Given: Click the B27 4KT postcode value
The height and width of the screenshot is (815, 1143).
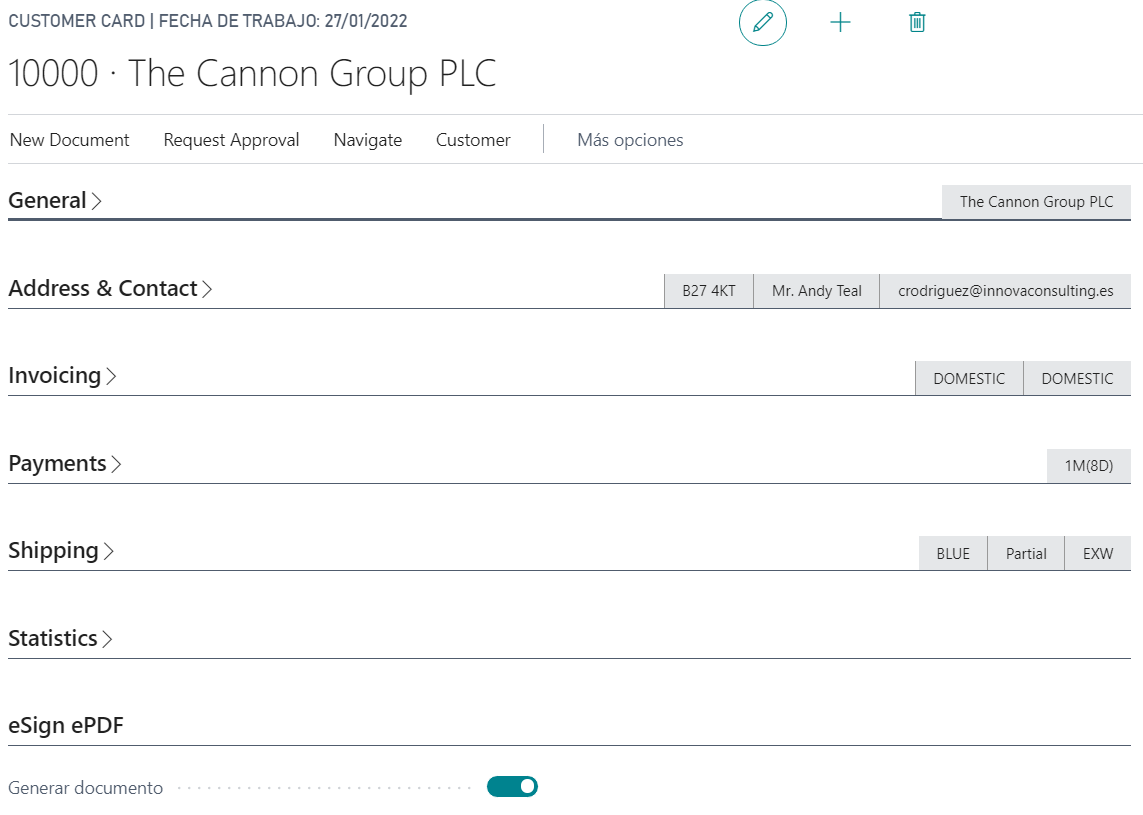Looking at the screenshot, I should coord(709,291).
